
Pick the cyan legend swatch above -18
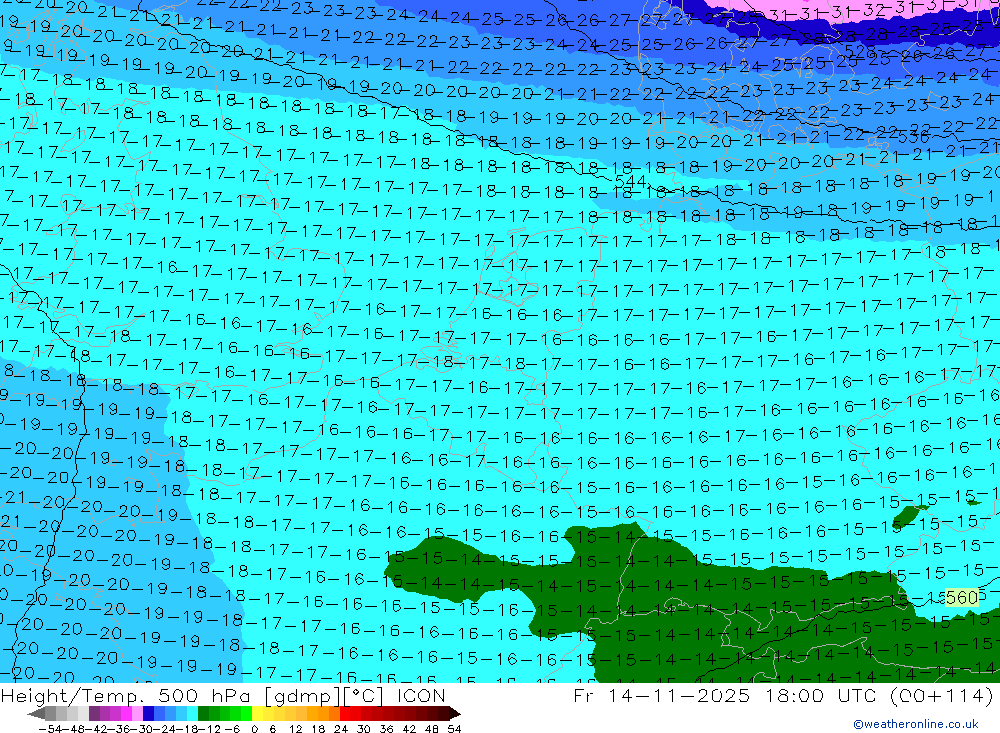pyautogui.click(x=192, y=714)
